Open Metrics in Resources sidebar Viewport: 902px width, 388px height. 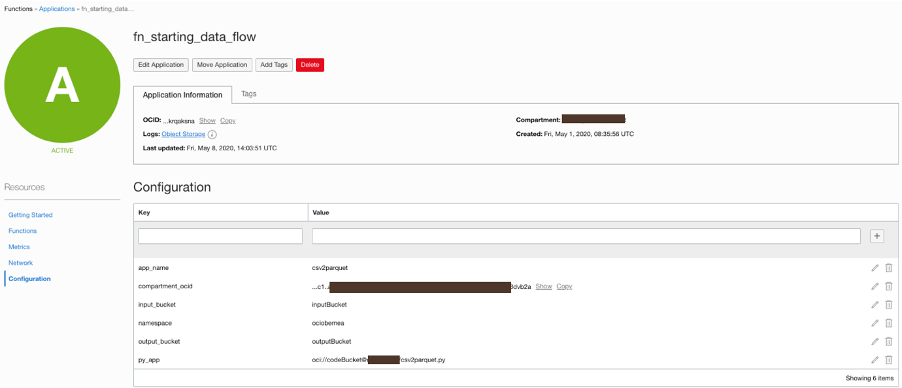19,246
